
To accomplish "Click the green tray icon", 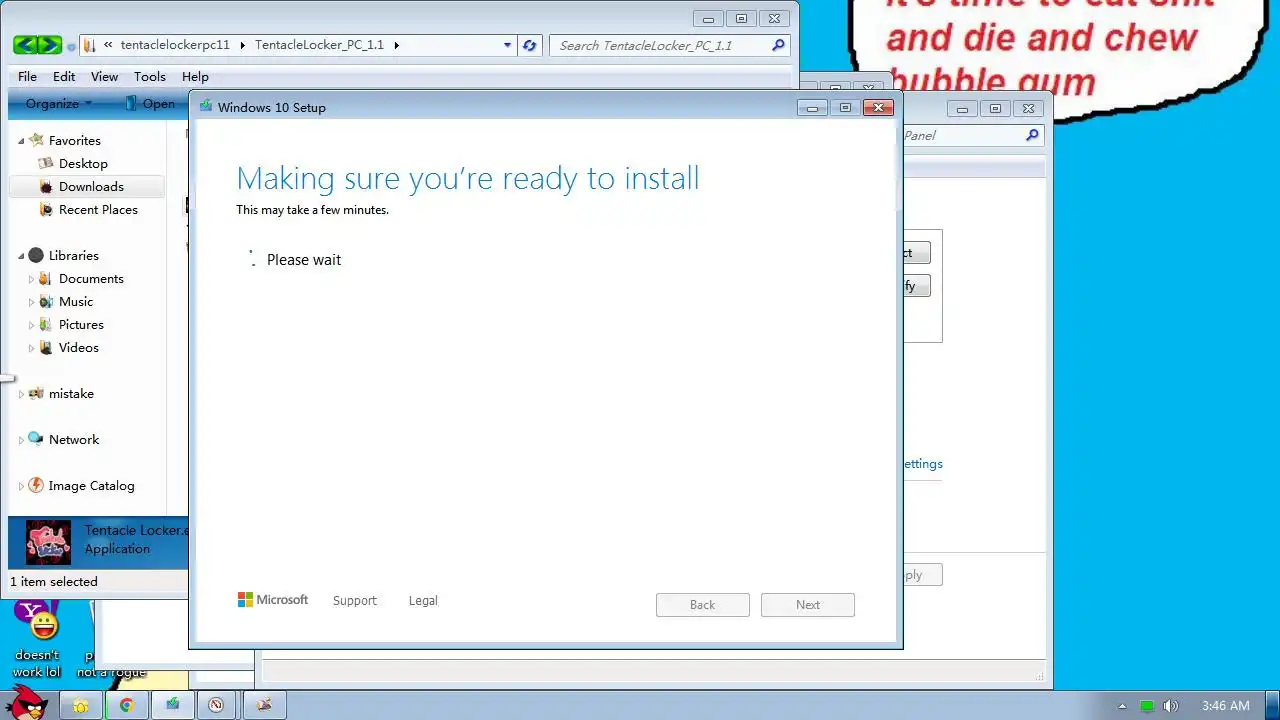I will (x=1147, y=706).
